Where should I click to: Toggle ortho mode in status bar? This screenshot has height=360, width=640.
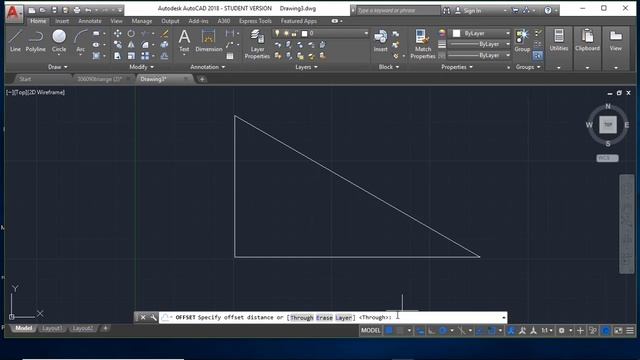(431, 331)
